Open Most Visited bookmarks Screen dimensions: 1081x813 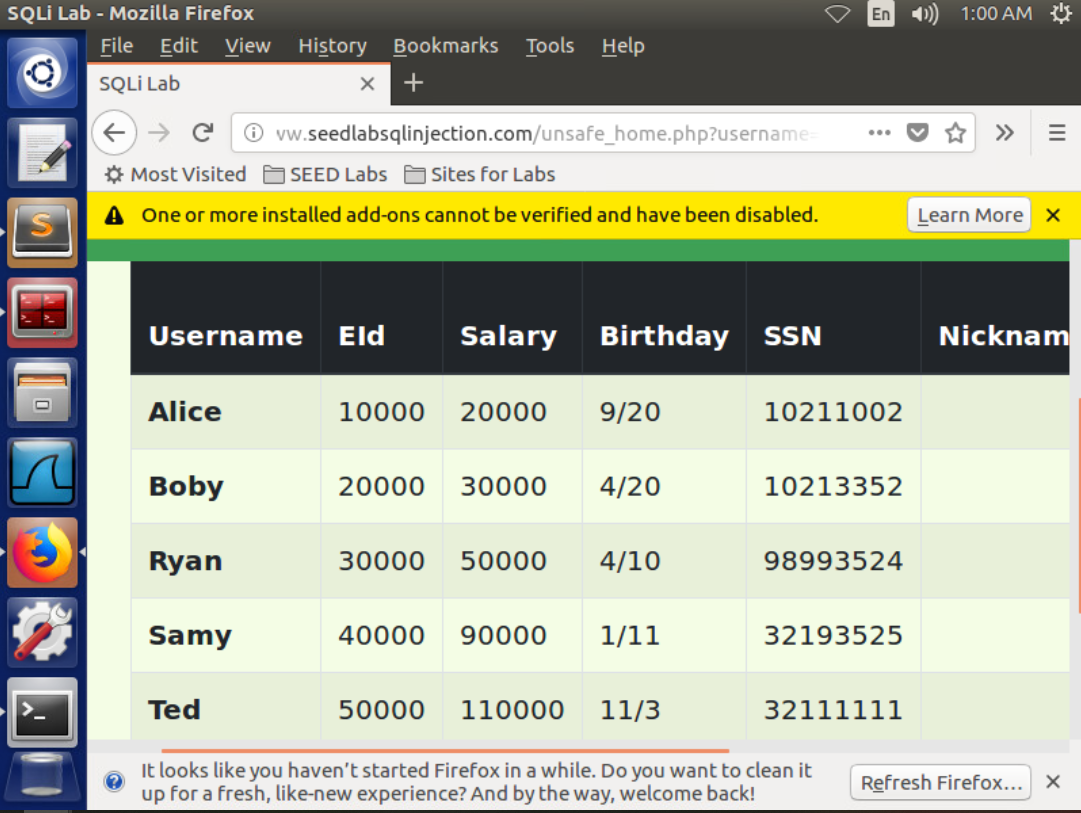[x=175, y=174]
